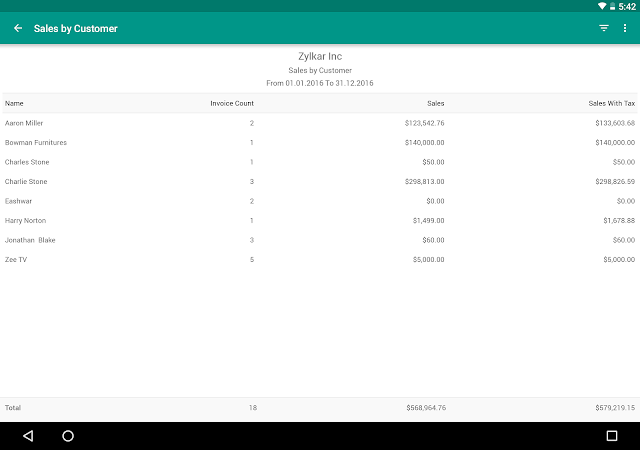Sort by the Invoice Count column header
640x450 pixels.
(x=232, y=103)
